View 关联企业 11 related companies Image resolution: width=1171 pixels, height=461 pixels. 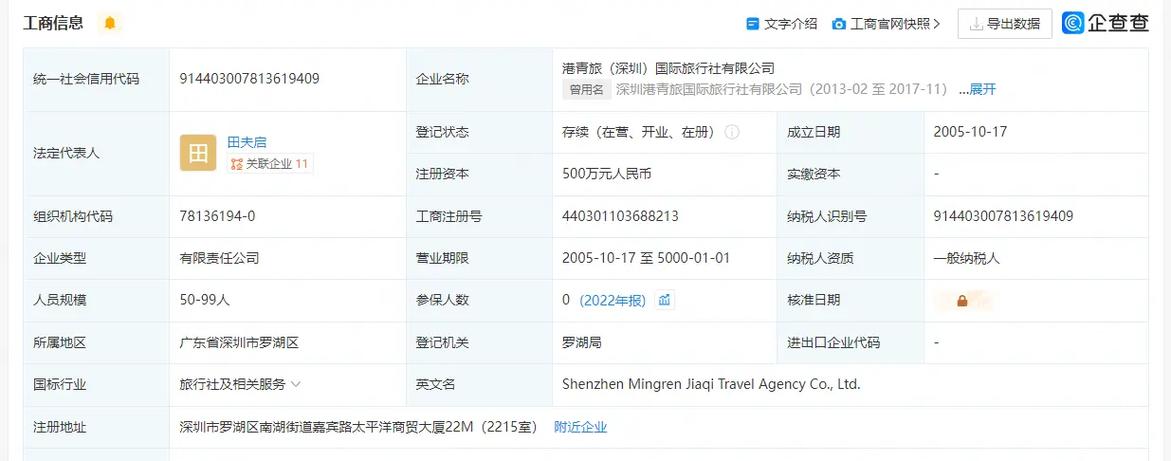coord(270,164)
